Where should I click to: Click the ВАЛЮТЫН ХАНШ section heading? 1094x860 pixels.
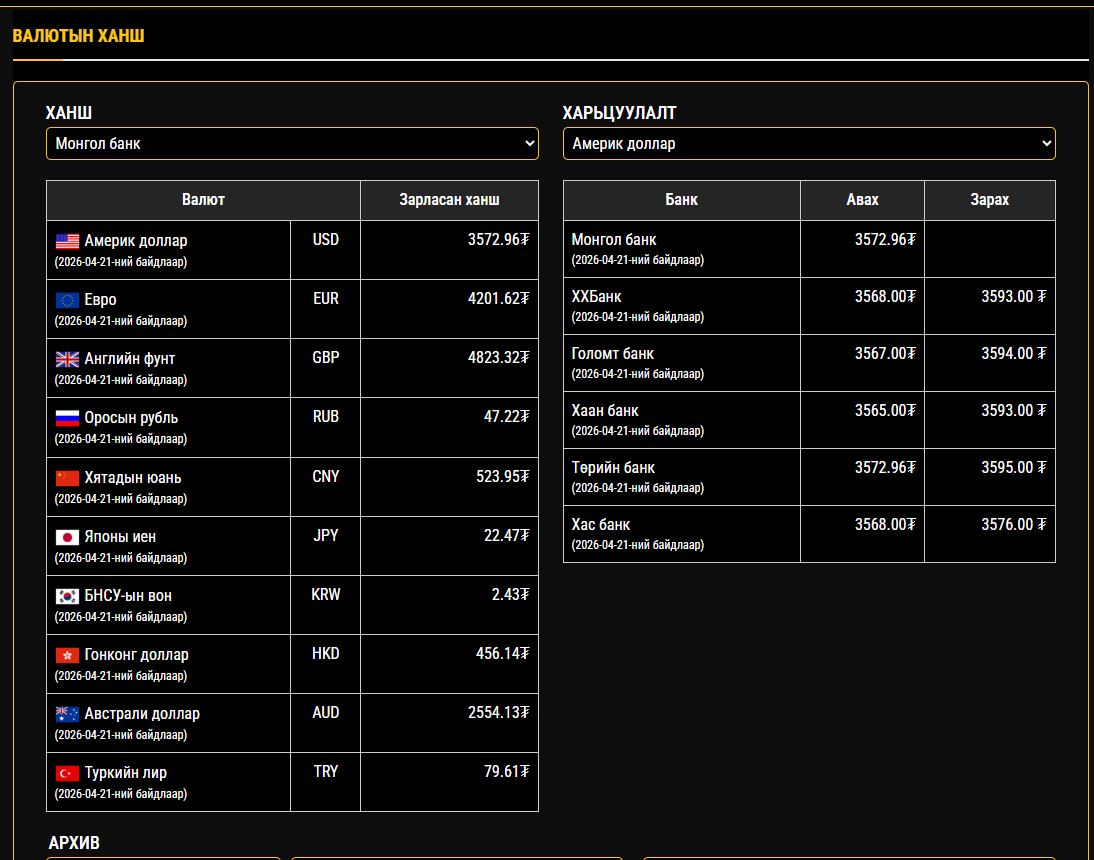click(79, 36)
